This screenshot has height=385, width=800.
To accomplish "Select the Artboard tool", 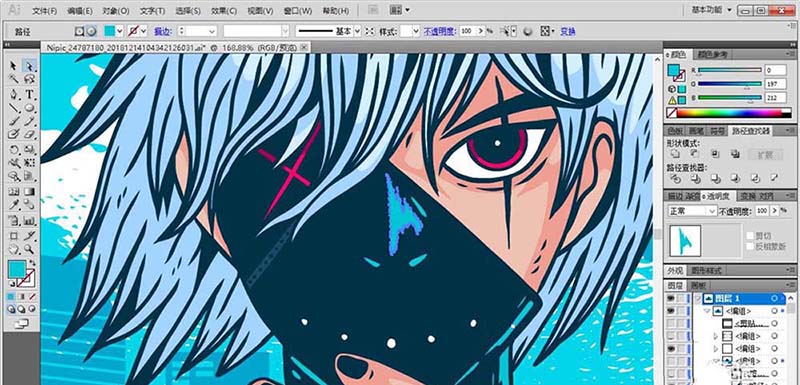I will click(14, 236).
